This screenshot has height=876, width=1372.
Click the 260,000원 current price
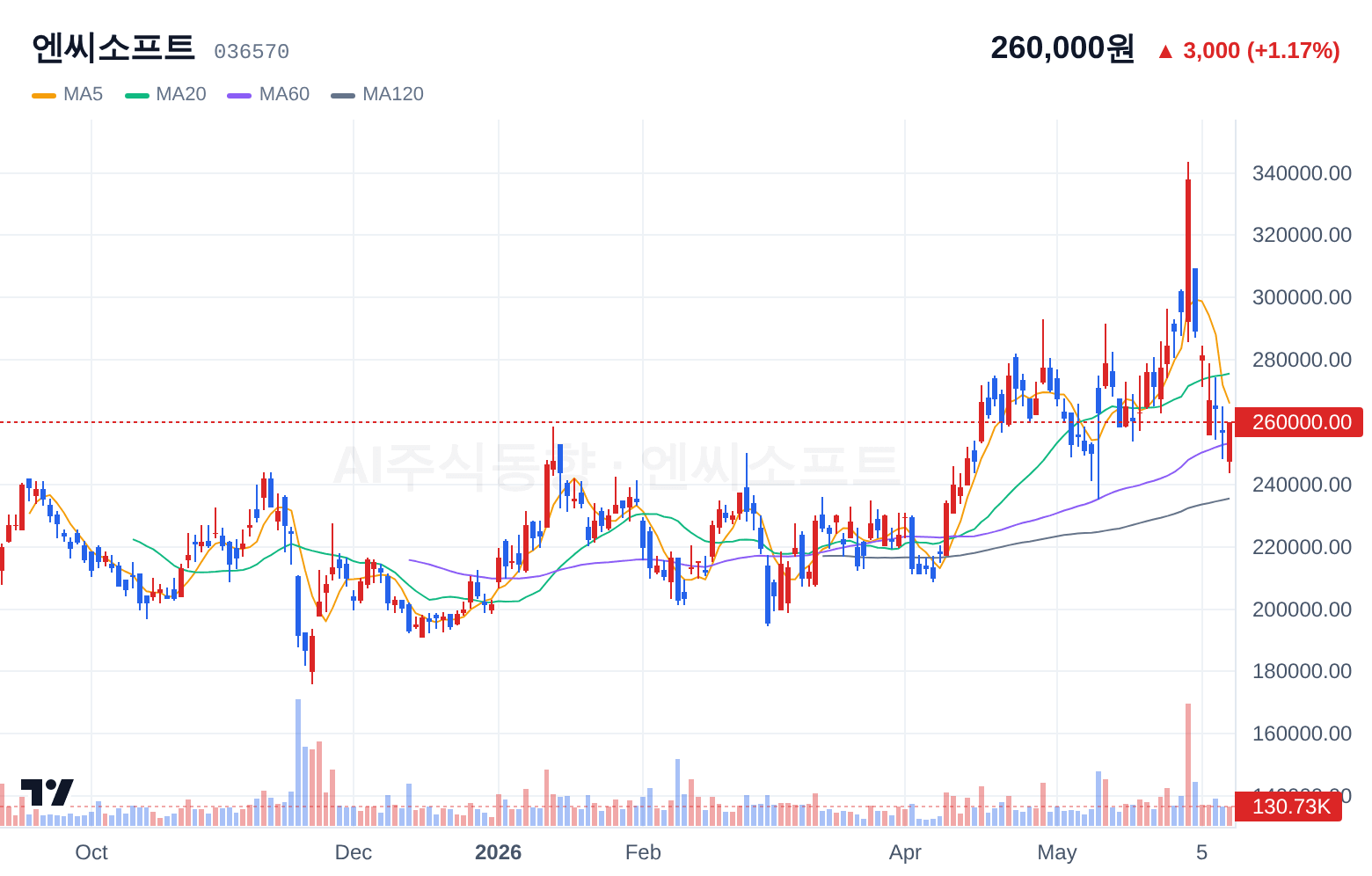1062,48
